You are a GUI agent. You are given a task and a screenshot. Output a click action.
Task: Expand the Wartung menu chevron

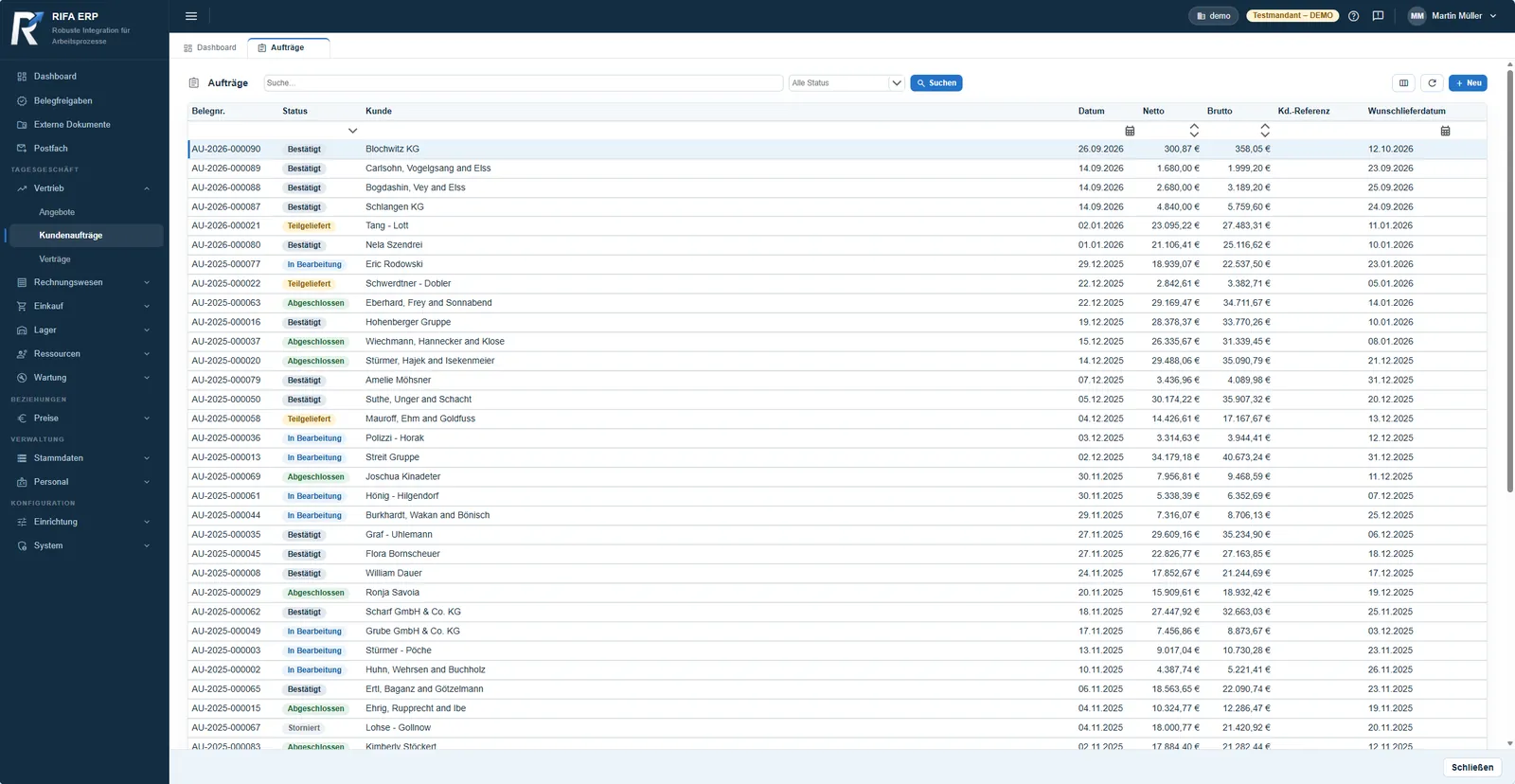(x=147, y=378)
